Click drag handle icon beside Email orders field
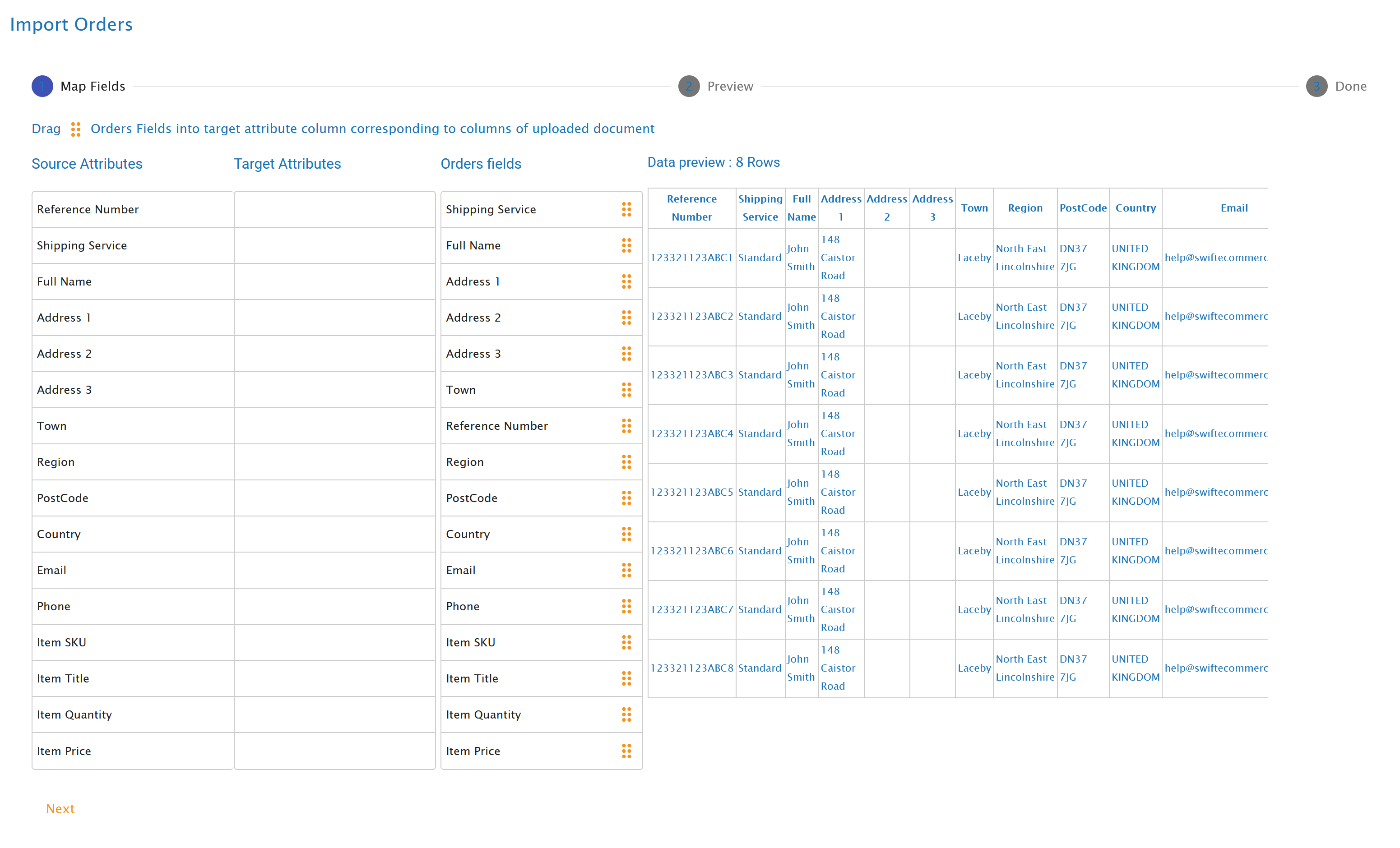This screenshot has width=1400, height=848. (626, 570)
